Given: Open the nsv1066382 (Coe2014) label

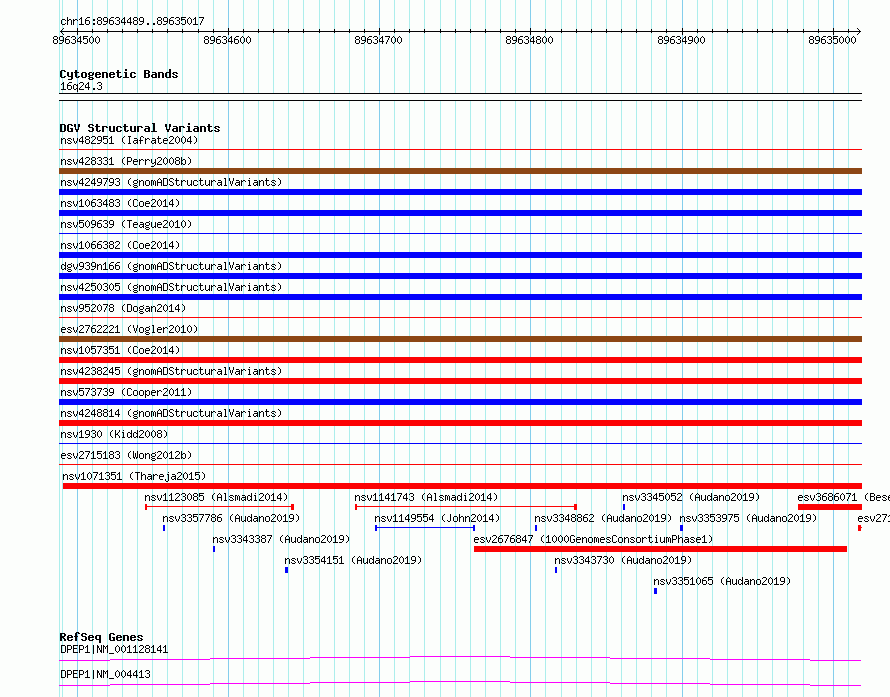Looking at the screenshot, I should click(120, 245).
